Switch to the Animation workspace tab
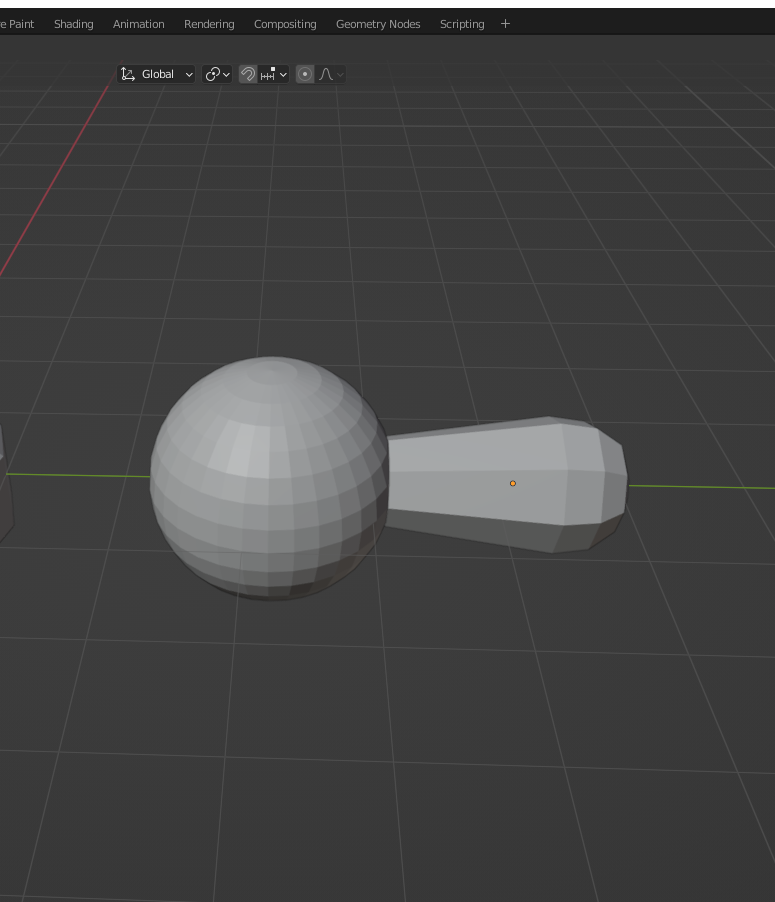The height and width of the screenshot is (902, 775). point(139,24)
